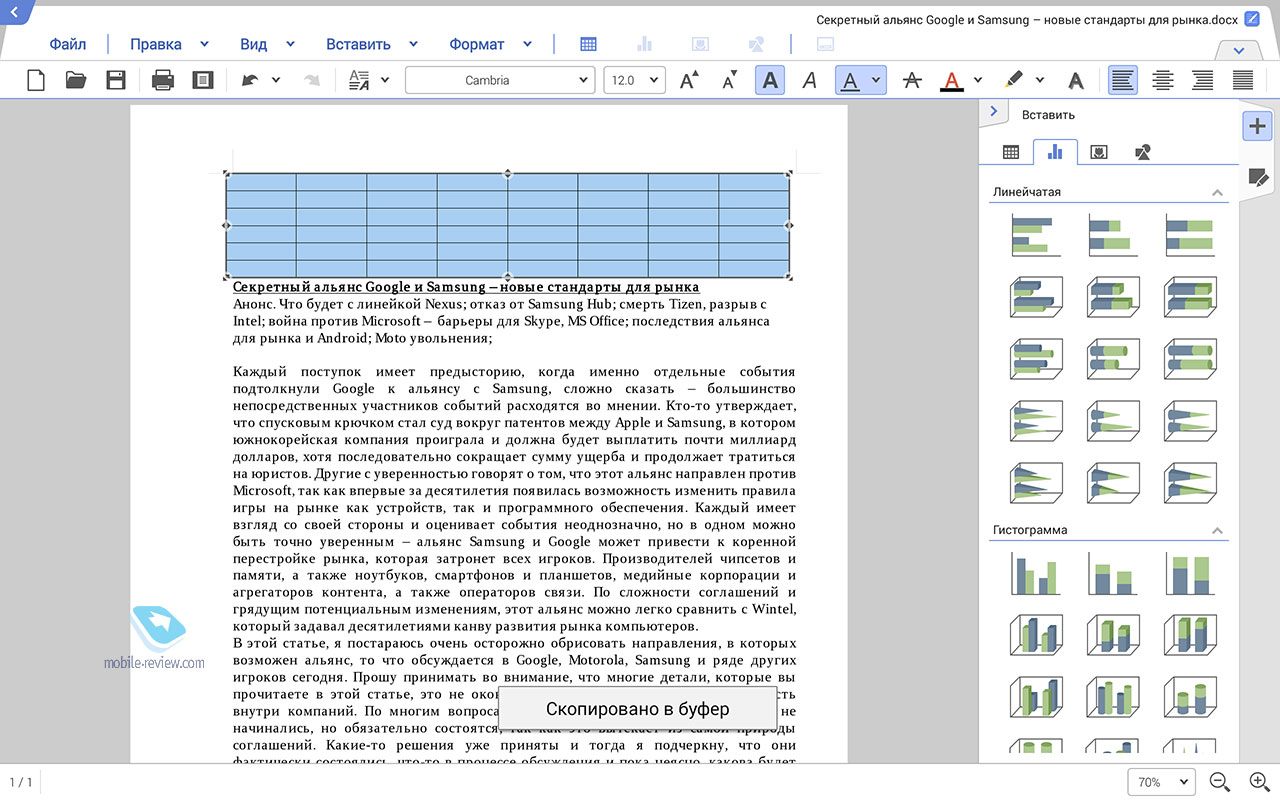Dismiss the Скопировано в буфер toast
1280x800 pixels.
click(637, 709)
